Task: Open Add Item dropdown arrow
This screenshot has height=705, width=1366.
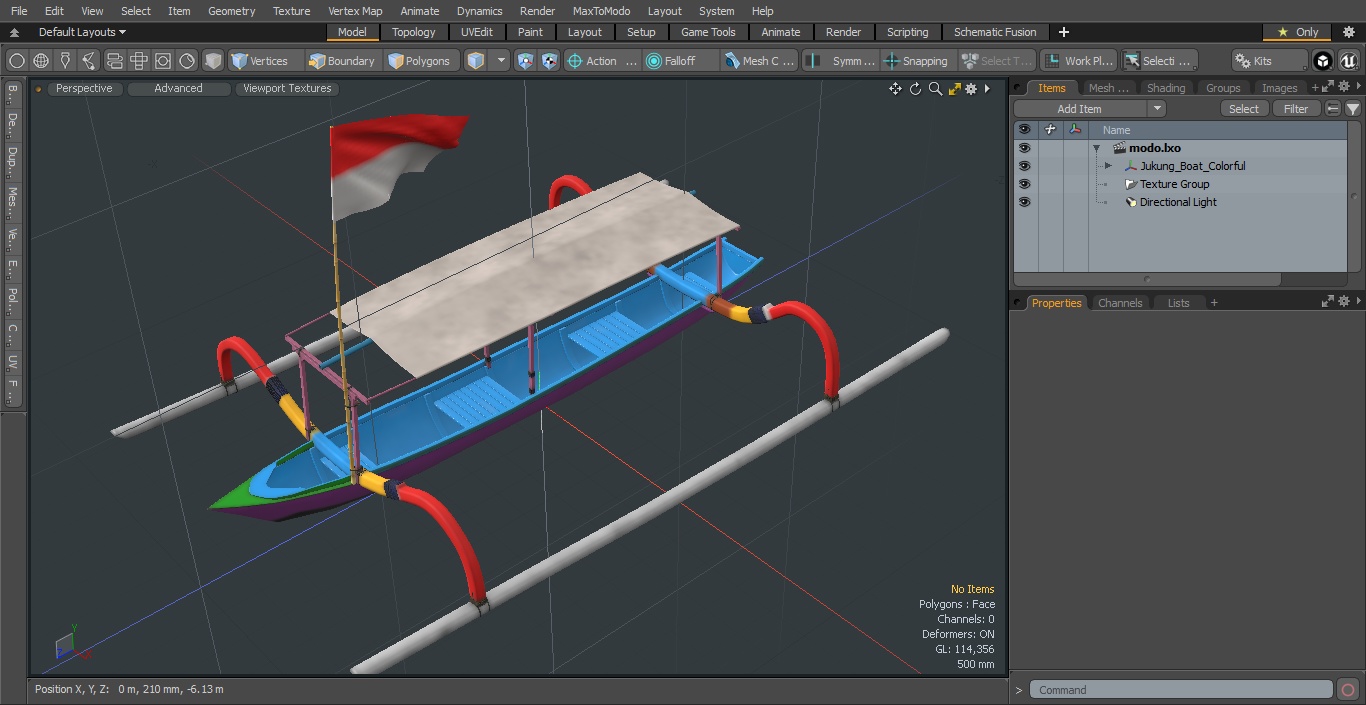Action: 1157,109
